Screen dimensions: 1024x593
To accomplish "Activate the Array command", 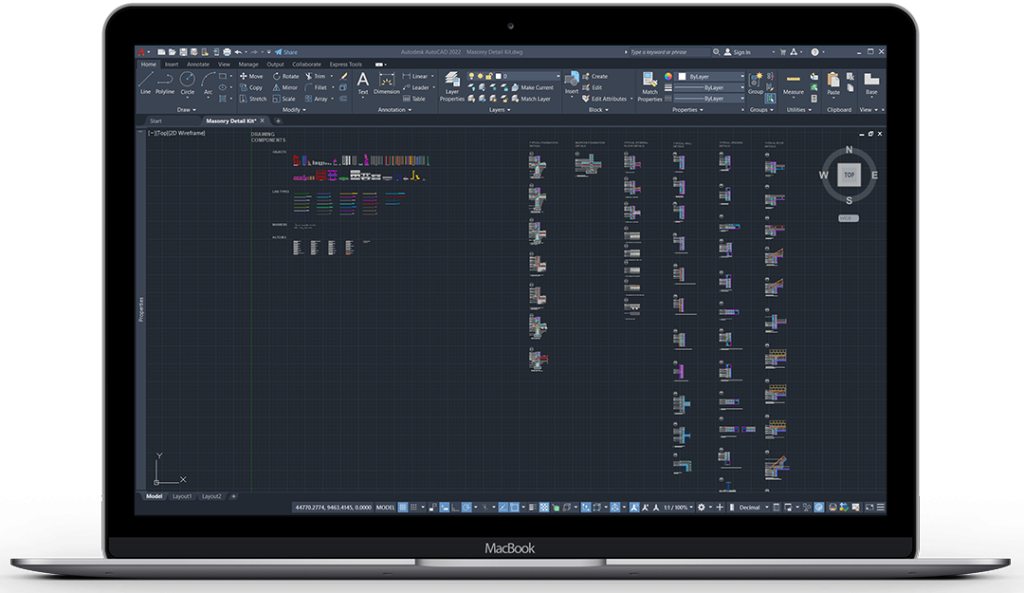I will [x=316, y=99].
